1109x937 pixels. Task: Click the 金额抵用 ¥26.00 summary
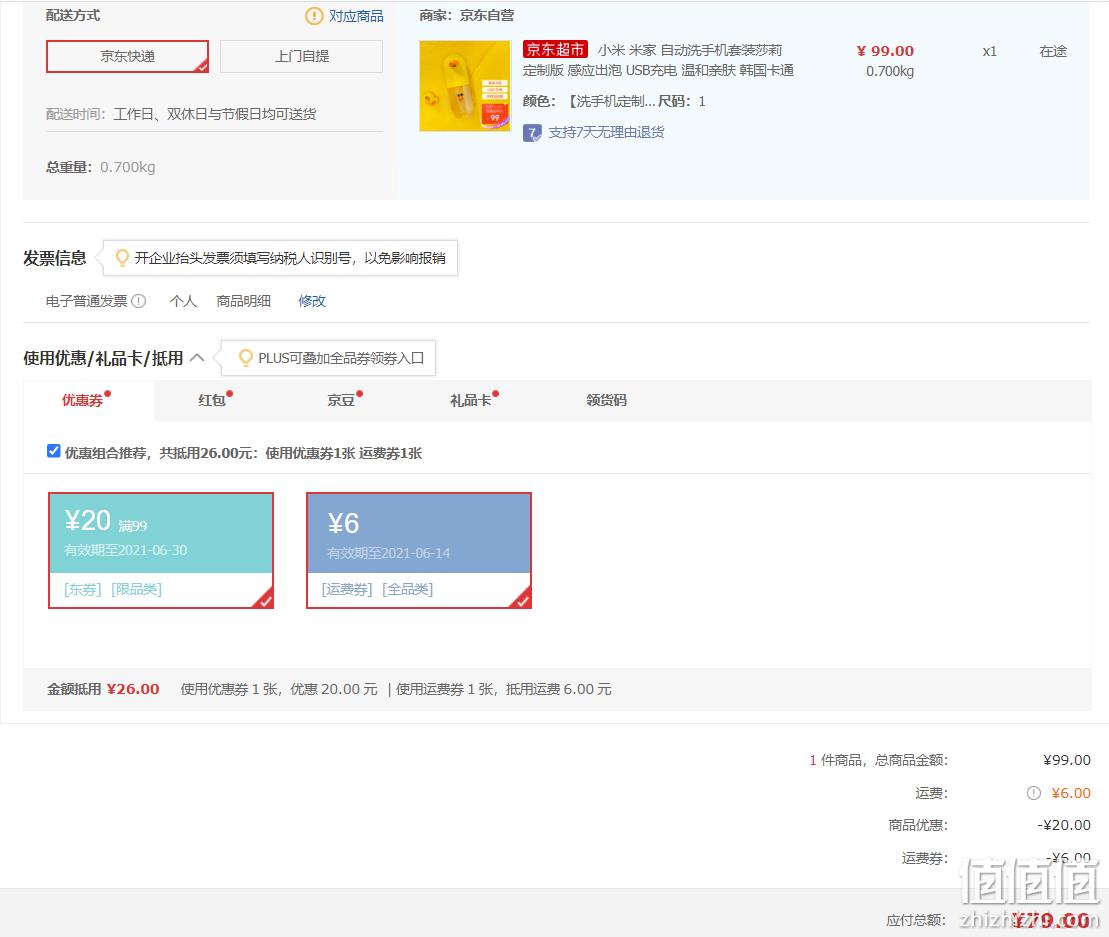[x=103, y=689]
